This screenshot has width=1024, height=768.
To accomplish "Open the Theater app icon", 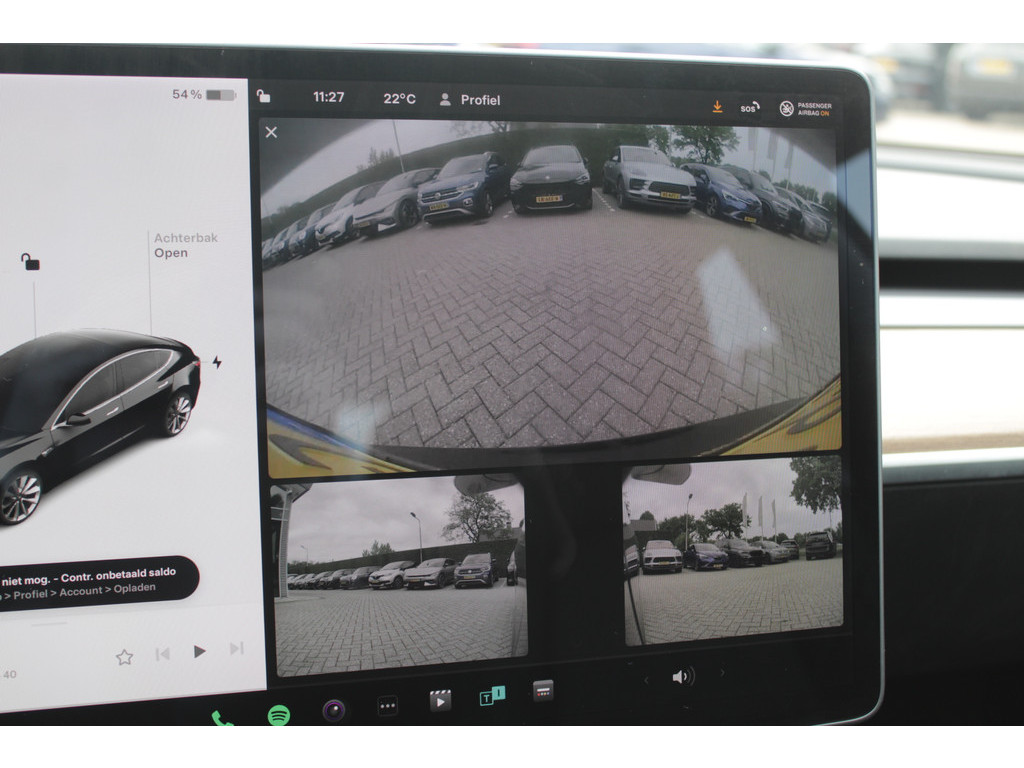I will (x=440, y=701).
